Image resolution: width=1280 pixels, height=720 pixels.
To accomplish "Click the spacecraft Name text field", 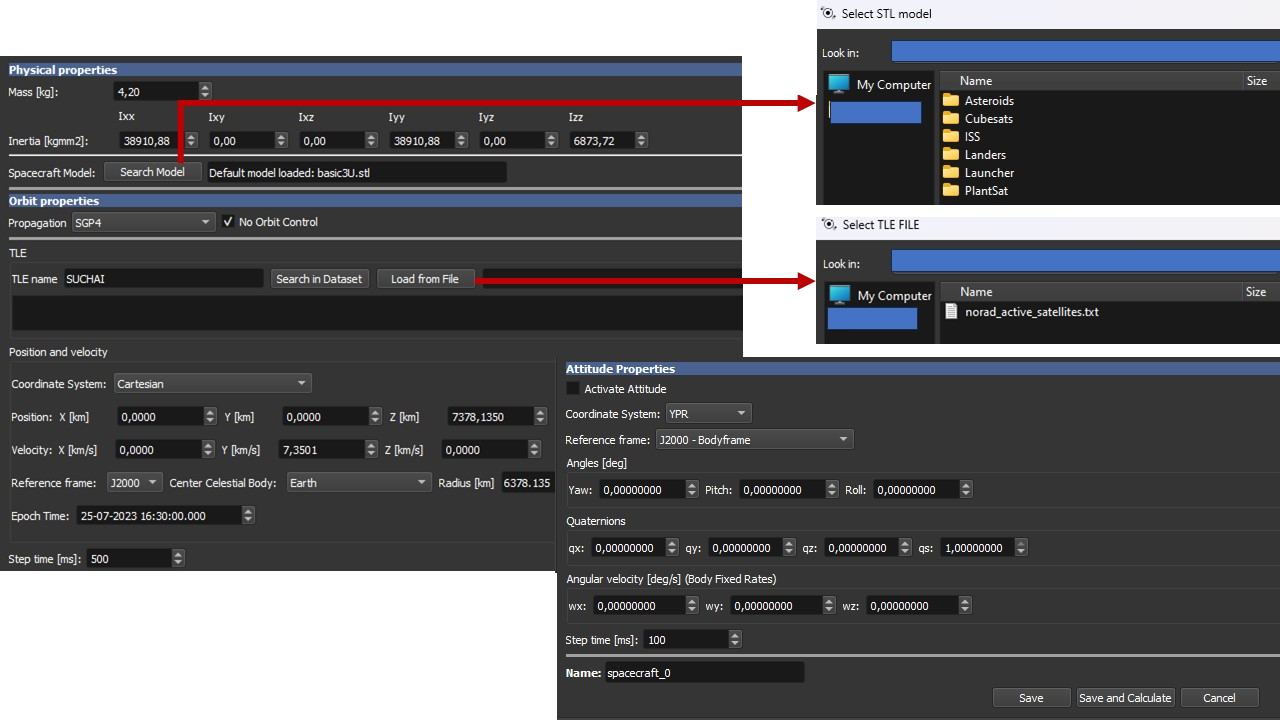I will click(704, 673).
